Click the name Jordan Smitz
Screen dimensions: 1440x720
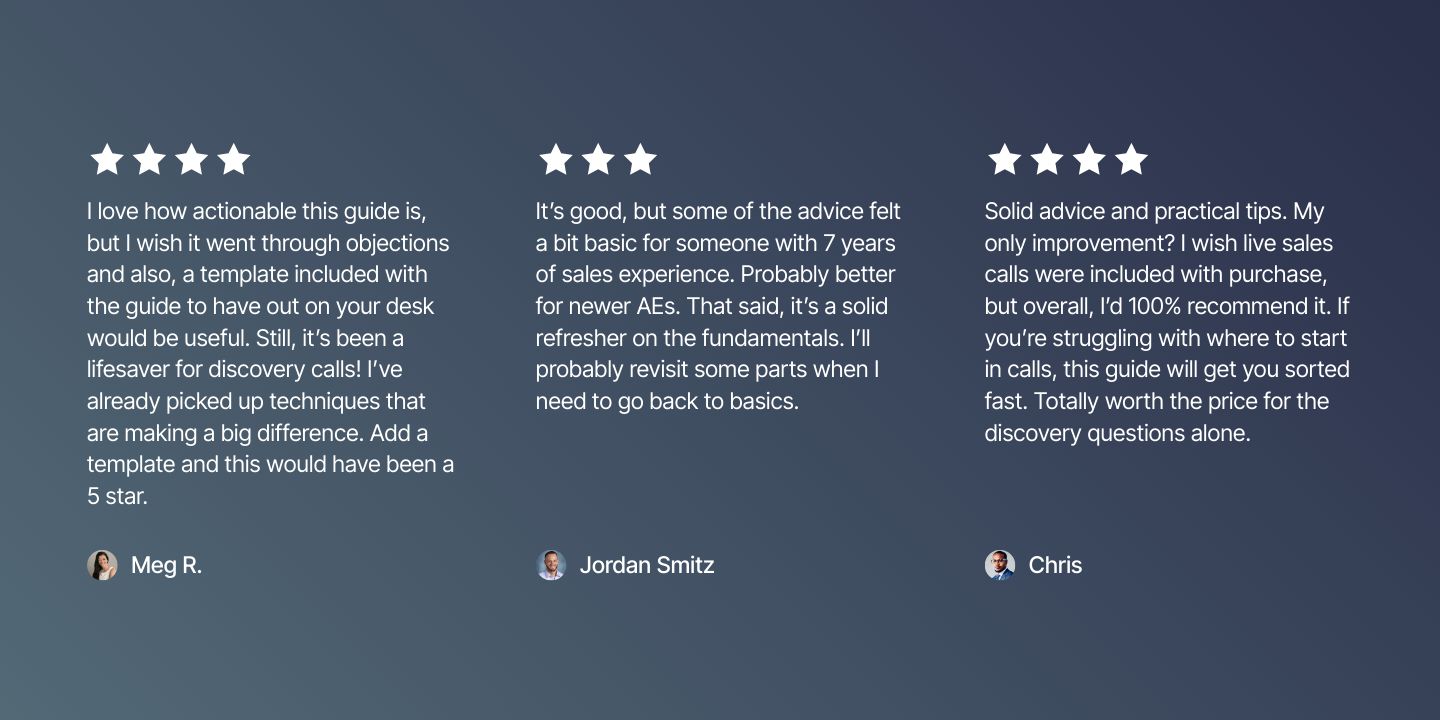[647, 565]
